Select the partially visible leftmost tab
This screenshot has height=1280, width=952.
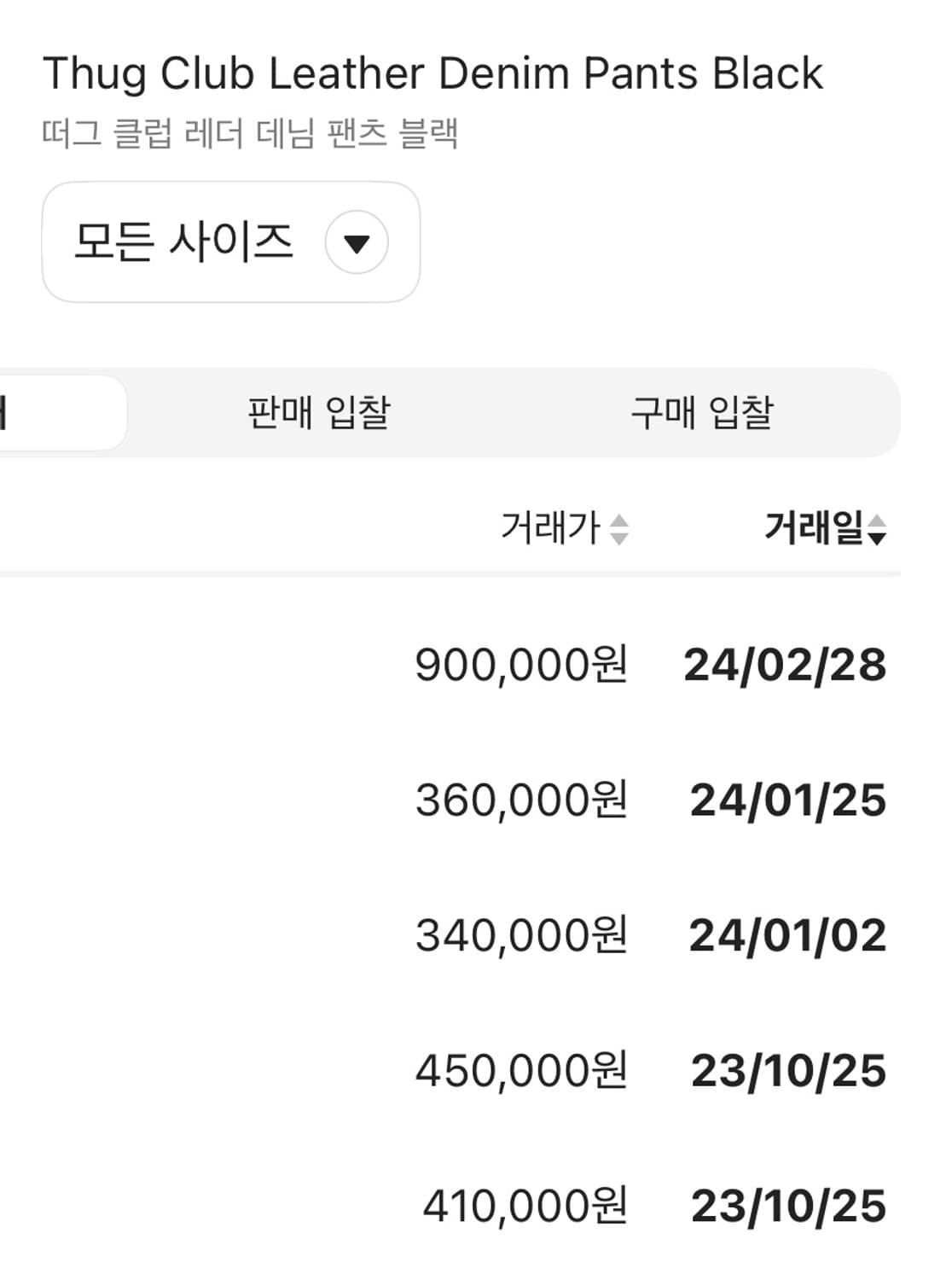(60, 410)
